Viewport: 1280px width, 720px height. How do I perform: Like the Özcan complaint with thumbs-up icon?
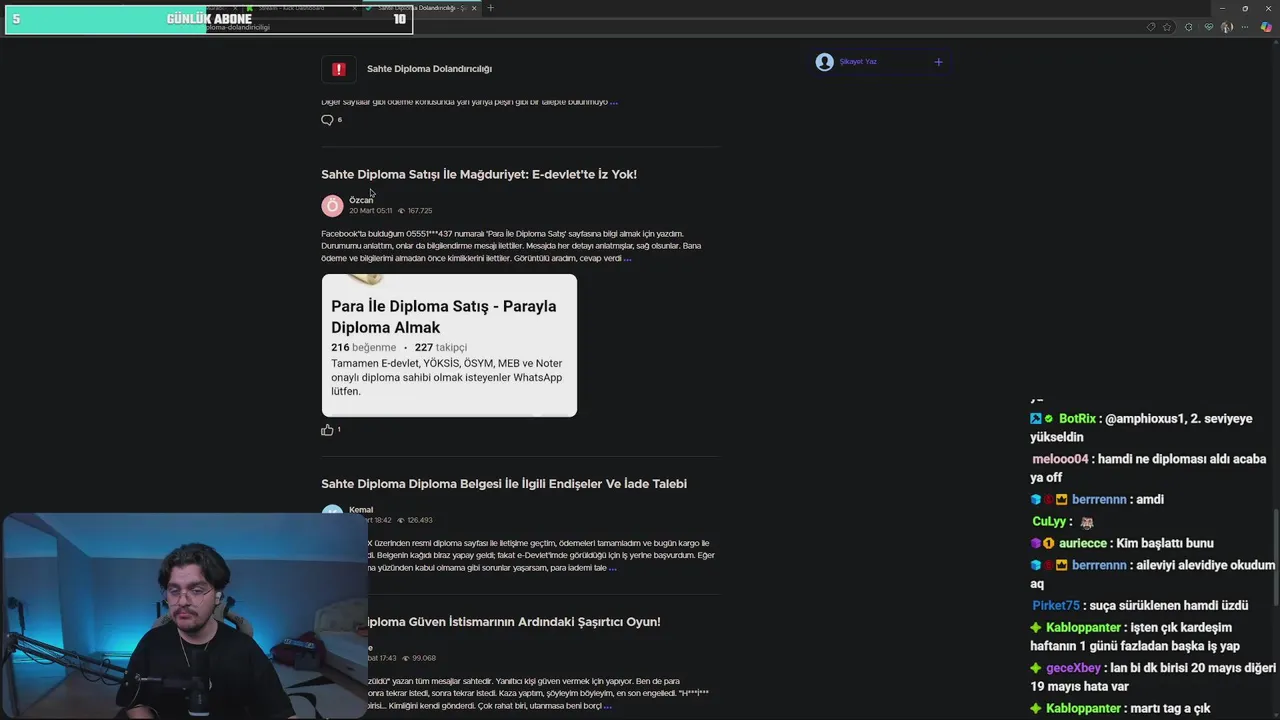(x=327, y=430)
